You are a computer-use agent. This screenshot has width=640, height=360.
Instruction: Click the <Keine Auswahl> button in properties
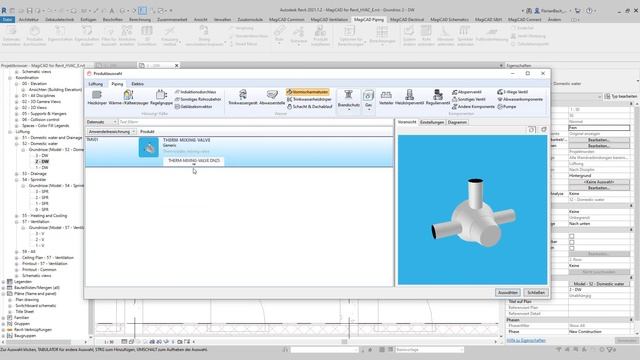point(599,182)
